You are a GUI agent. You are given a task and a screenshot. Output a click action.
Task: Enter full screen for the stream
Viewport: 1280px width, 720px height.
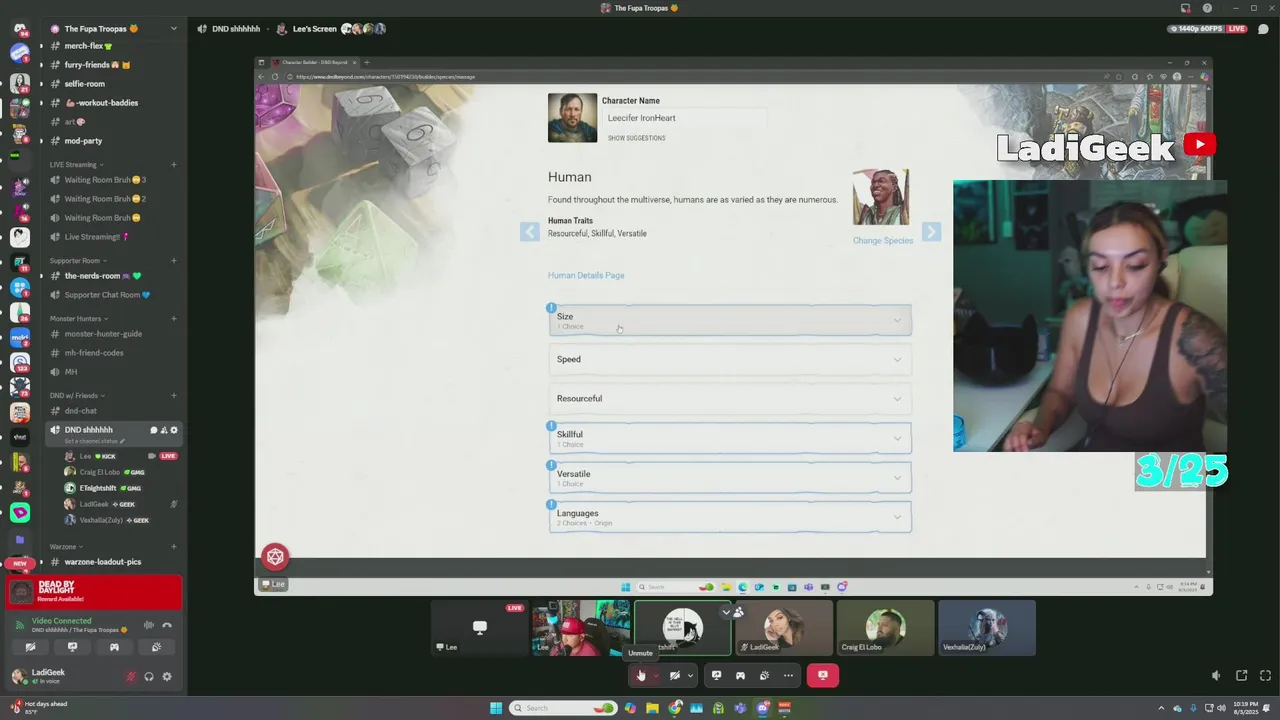1265,675
